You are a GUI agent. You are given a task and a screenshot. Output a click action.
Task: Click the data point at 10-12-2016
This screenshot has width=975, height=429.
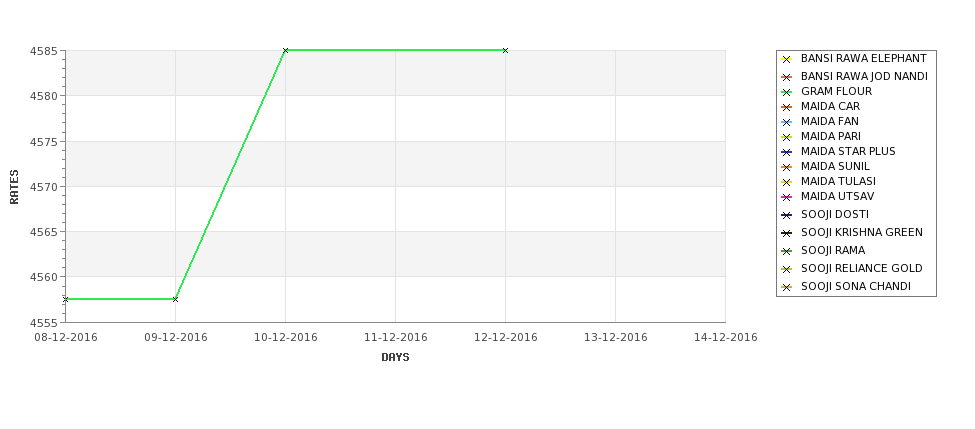click(x=285, y=50)
